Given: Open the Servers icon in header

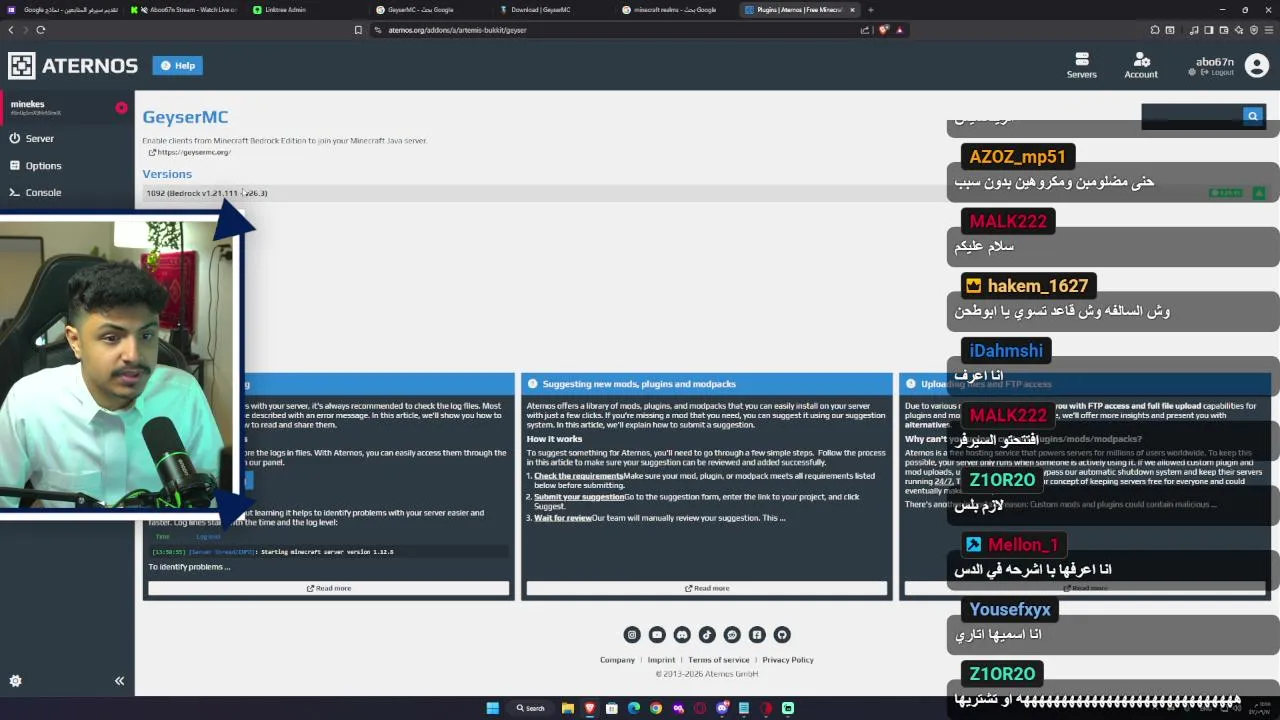Looking at the screenshot, I should click(x=1081, y=66).
